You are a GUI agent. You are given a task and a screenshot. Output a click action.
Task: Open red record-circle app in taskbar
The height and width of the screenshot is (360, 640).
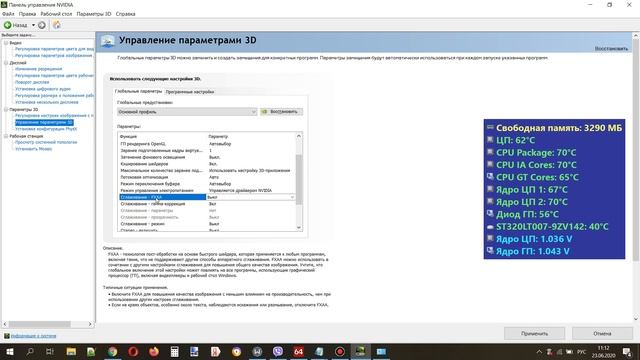(340, 351)
